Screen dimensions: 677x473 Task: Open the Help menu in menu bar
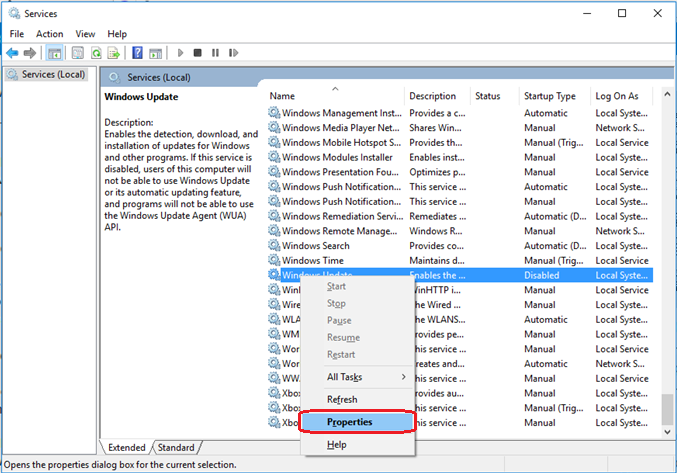[117, 34]
